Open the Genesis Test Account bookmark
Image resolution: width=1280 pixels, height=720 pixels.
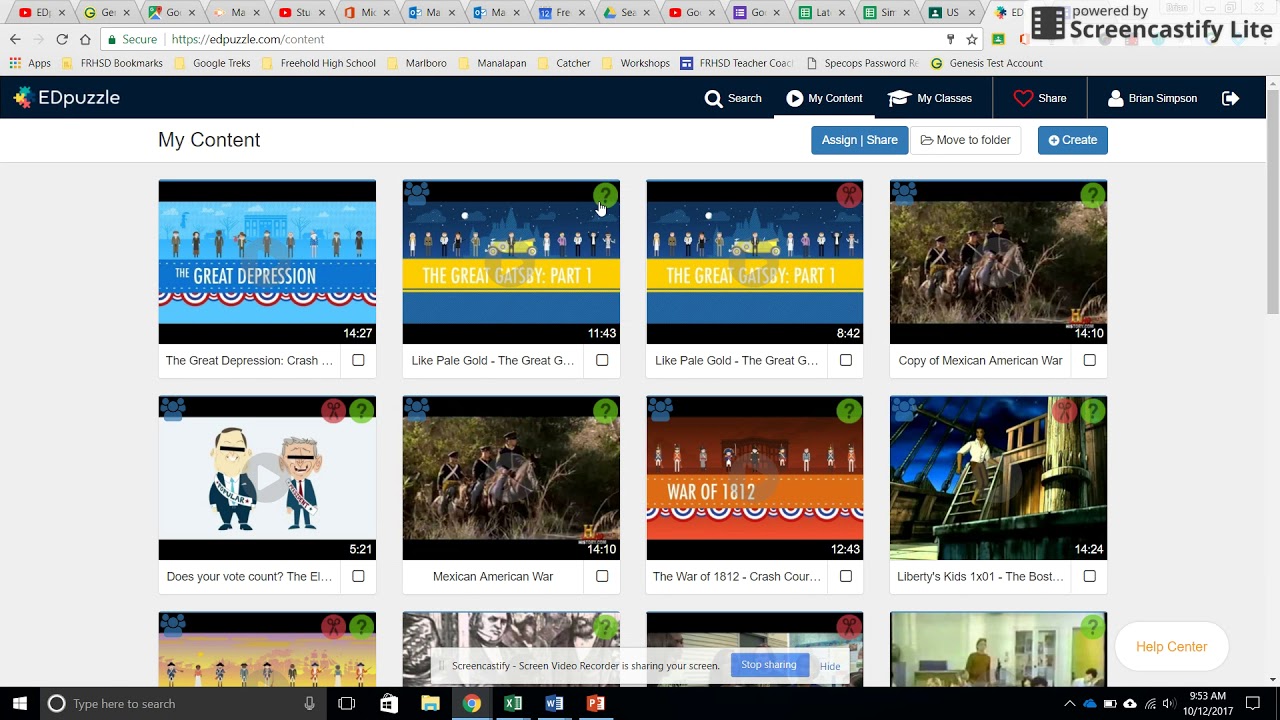(986, 63)
